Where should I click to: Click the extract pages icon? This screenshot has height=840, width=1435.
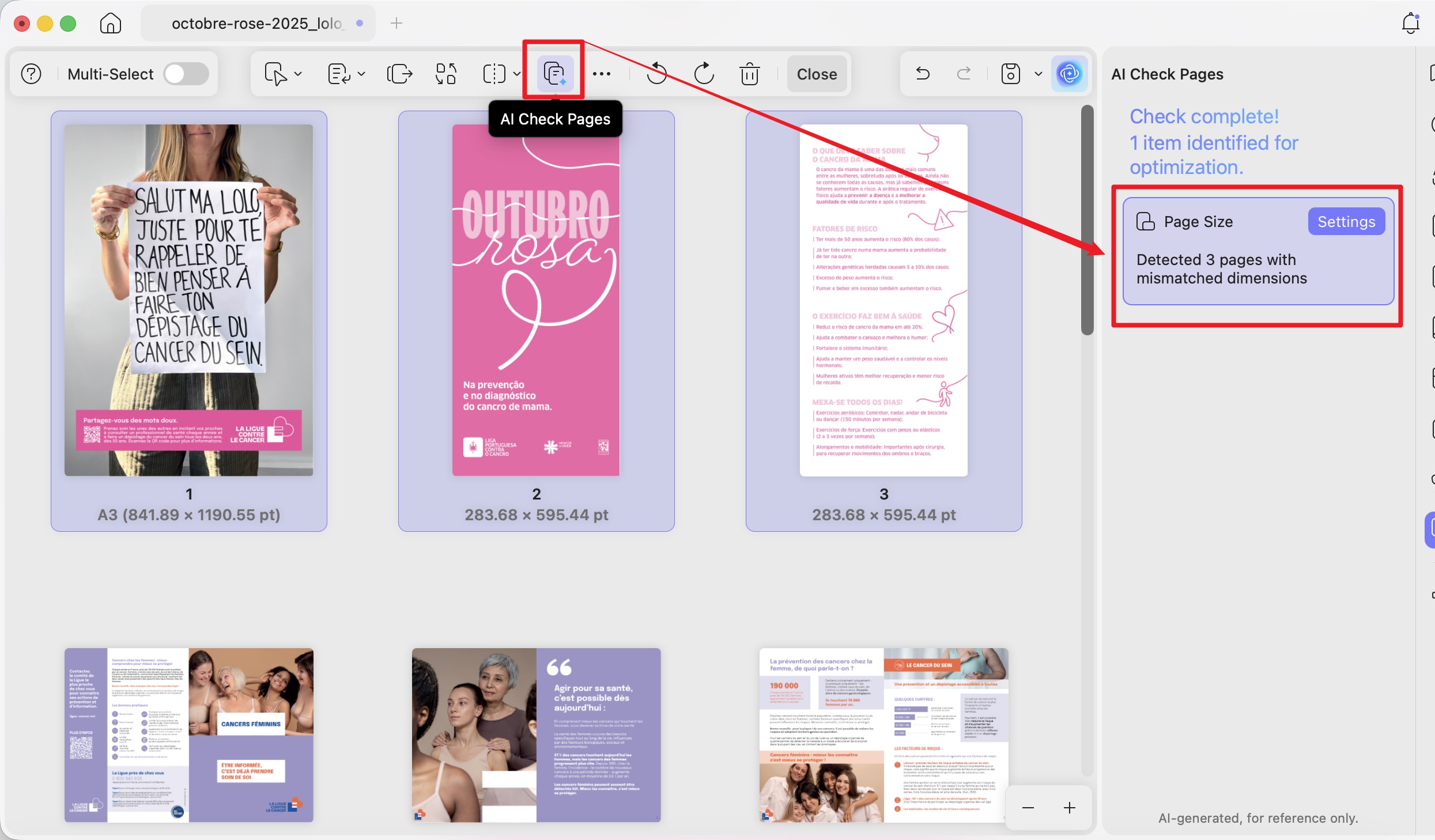point(339,74)
